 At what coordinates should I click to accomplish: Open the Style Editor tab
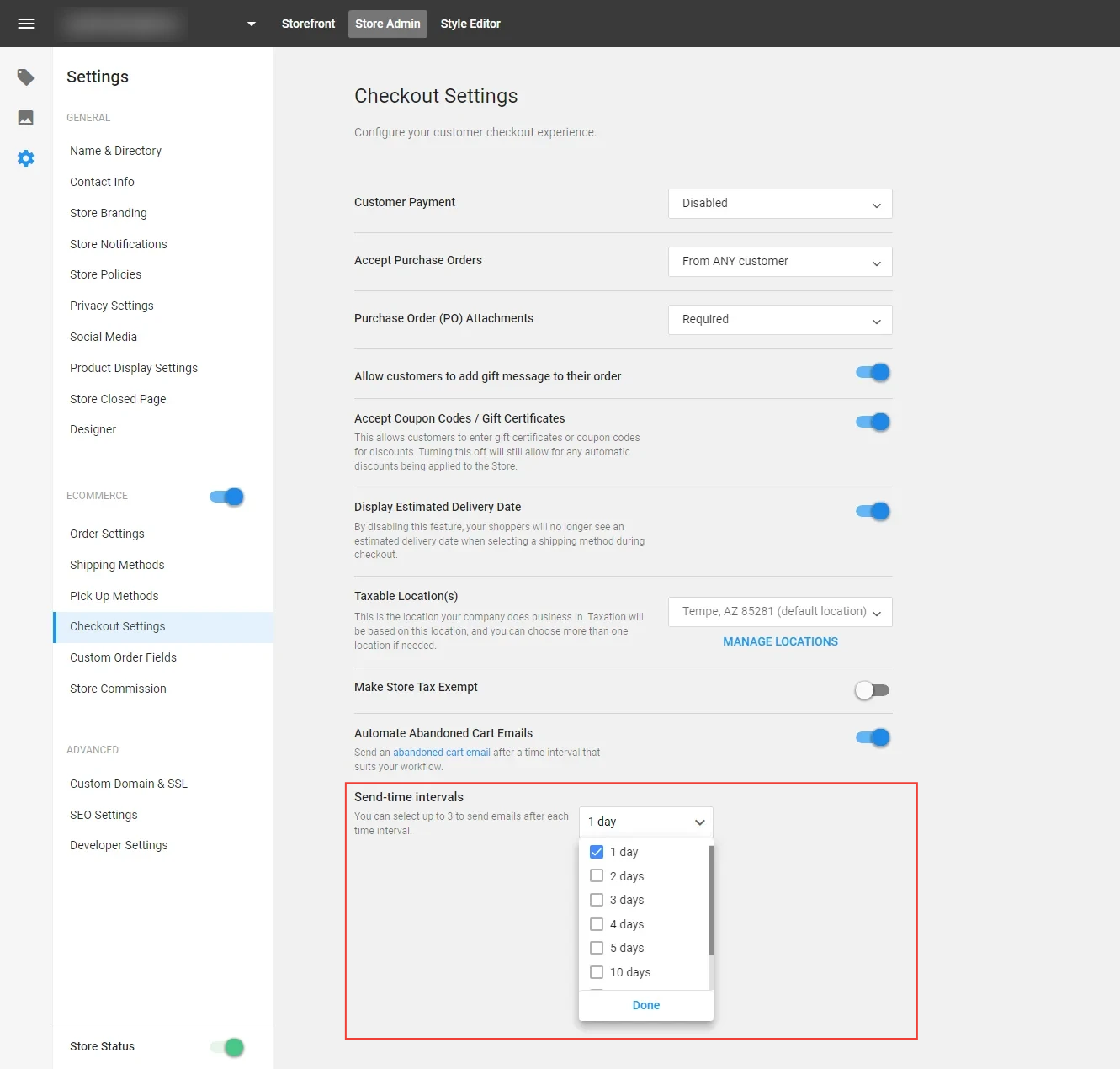(x=470, y=24)
